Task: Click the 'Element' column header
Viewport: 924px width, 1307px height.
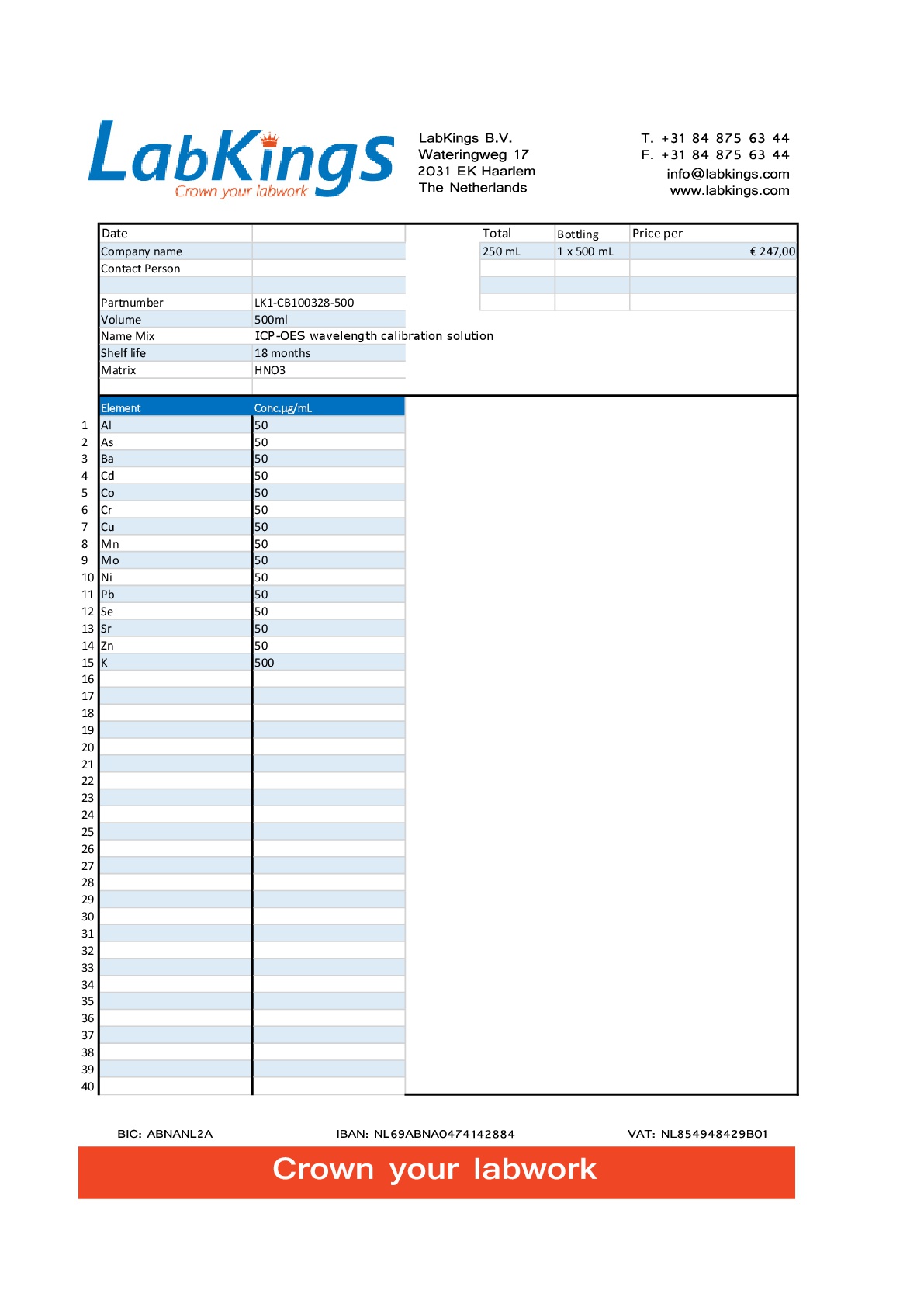Action: [175, 407]
